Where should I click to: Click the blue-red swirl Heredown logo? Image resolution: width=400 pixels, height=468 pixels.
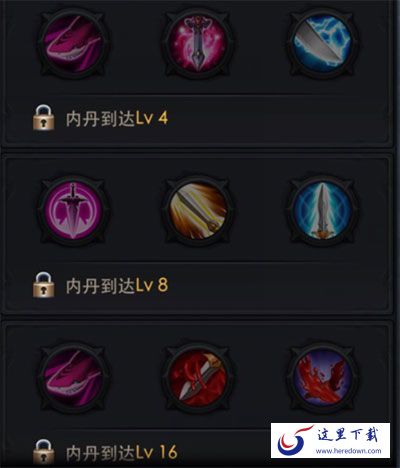[293, 440]
